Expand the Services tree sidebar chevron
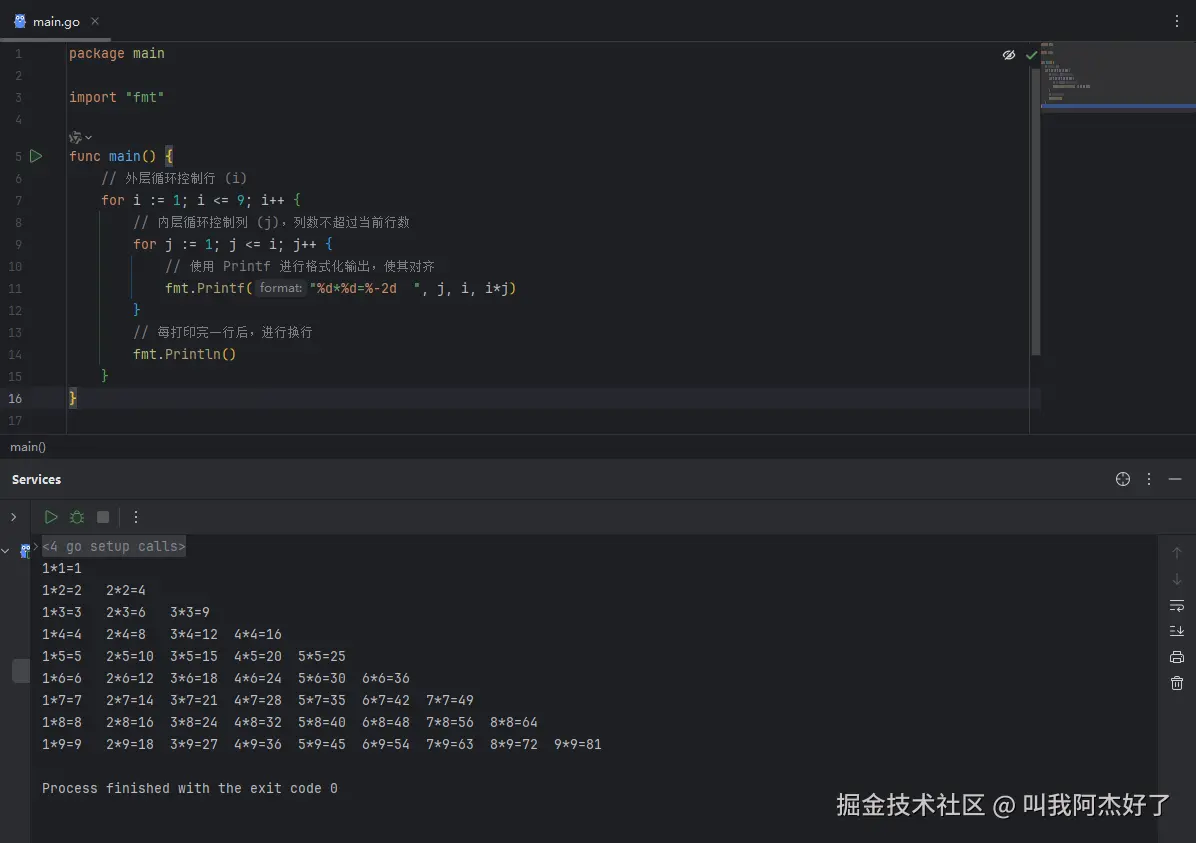The image size is (1196, 843). click(x=13, y=517)
